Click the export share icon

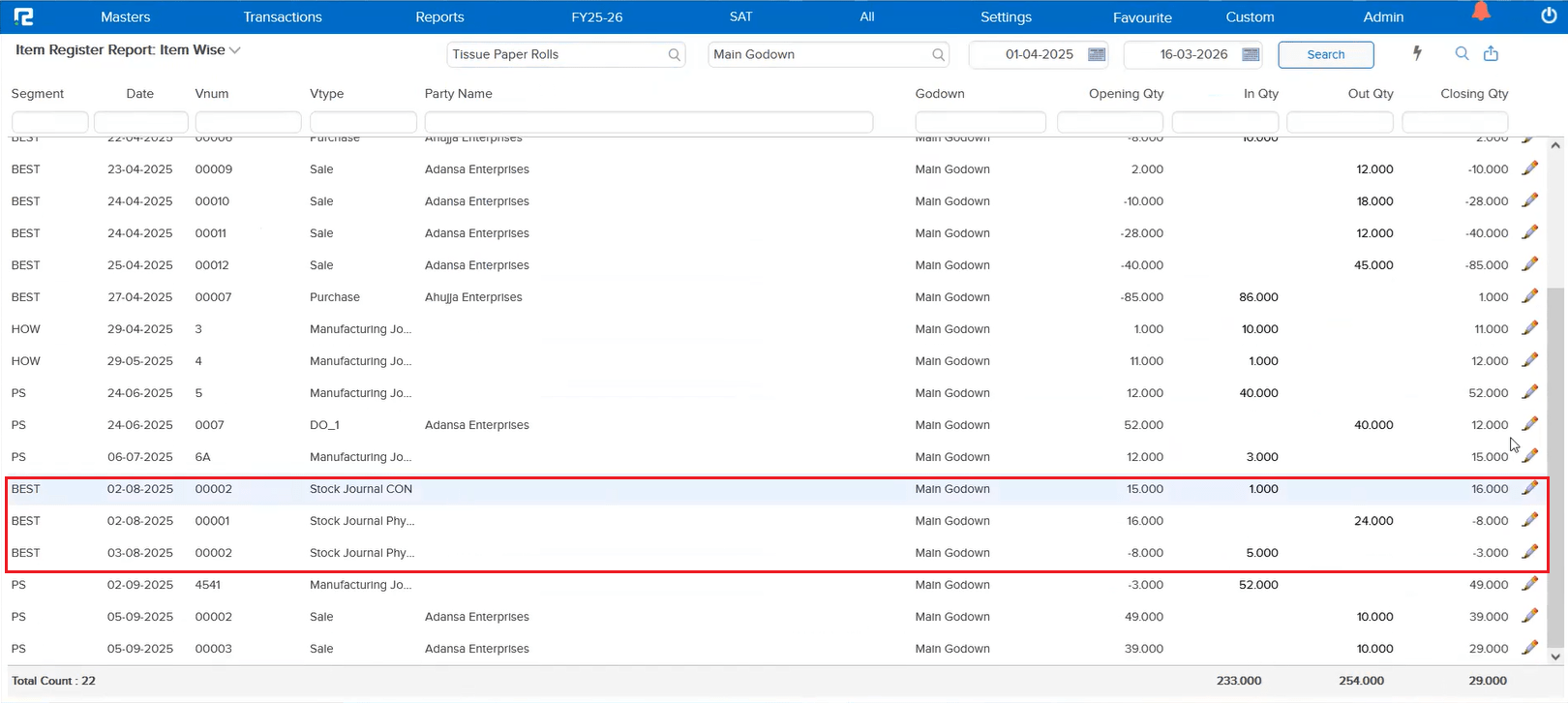tap(1491, 53)
